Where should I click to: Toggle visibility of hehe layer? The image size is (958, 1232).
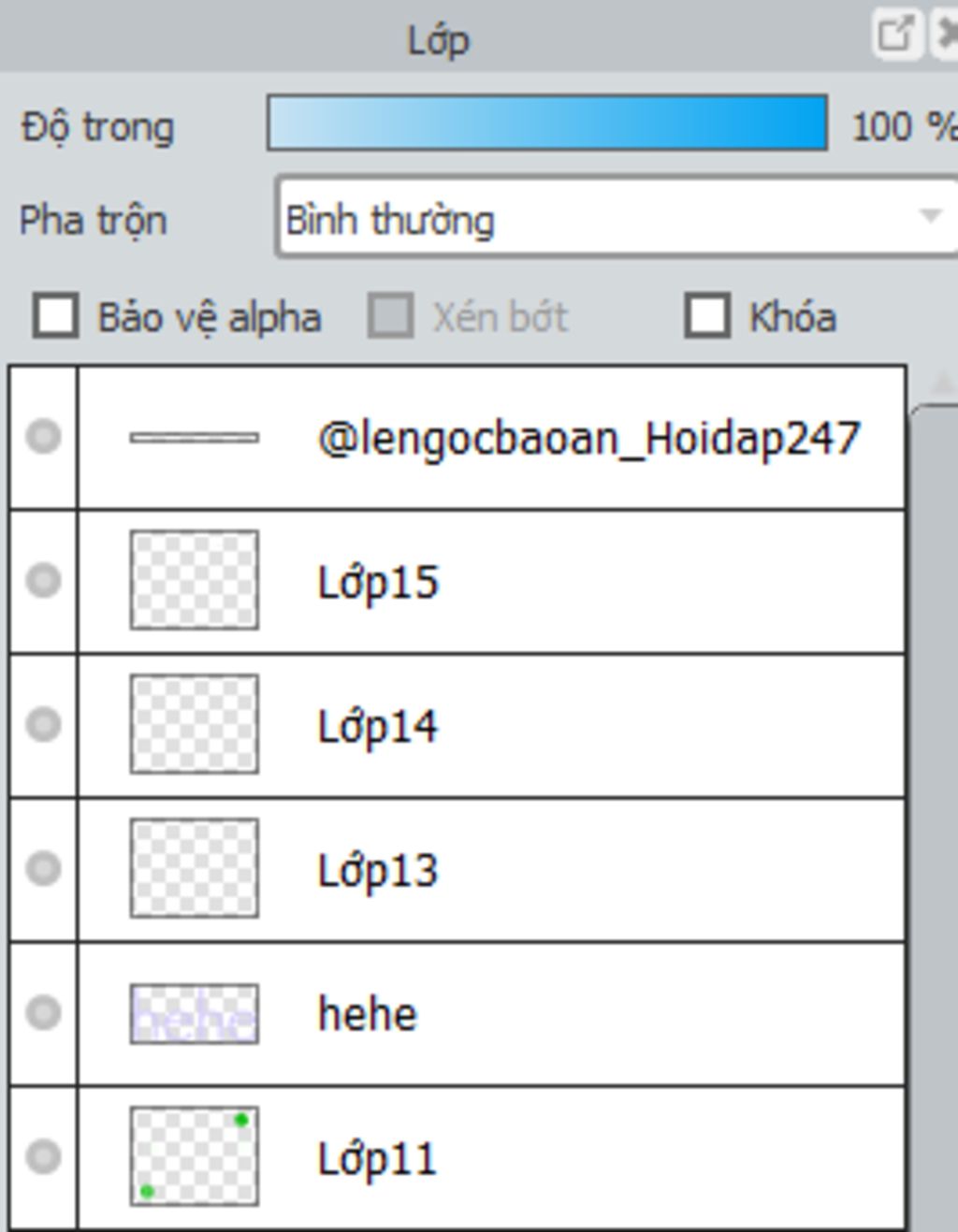43,1013
